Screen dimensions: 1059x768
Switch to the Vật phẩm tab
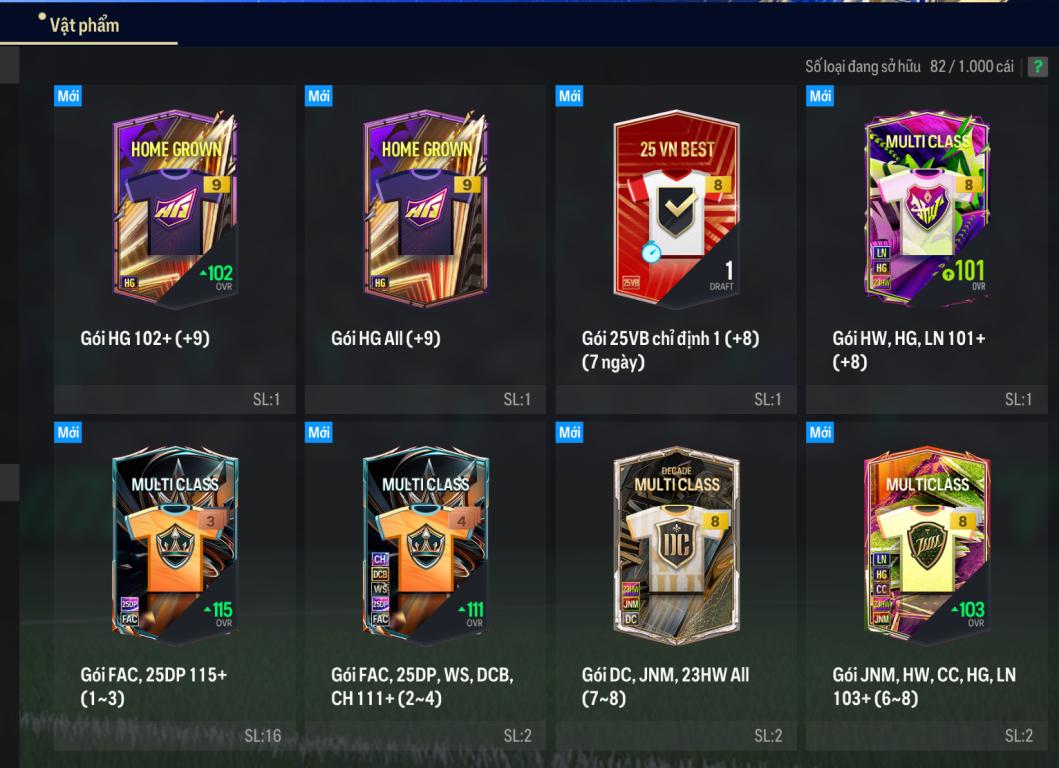[x=84, y=26]
